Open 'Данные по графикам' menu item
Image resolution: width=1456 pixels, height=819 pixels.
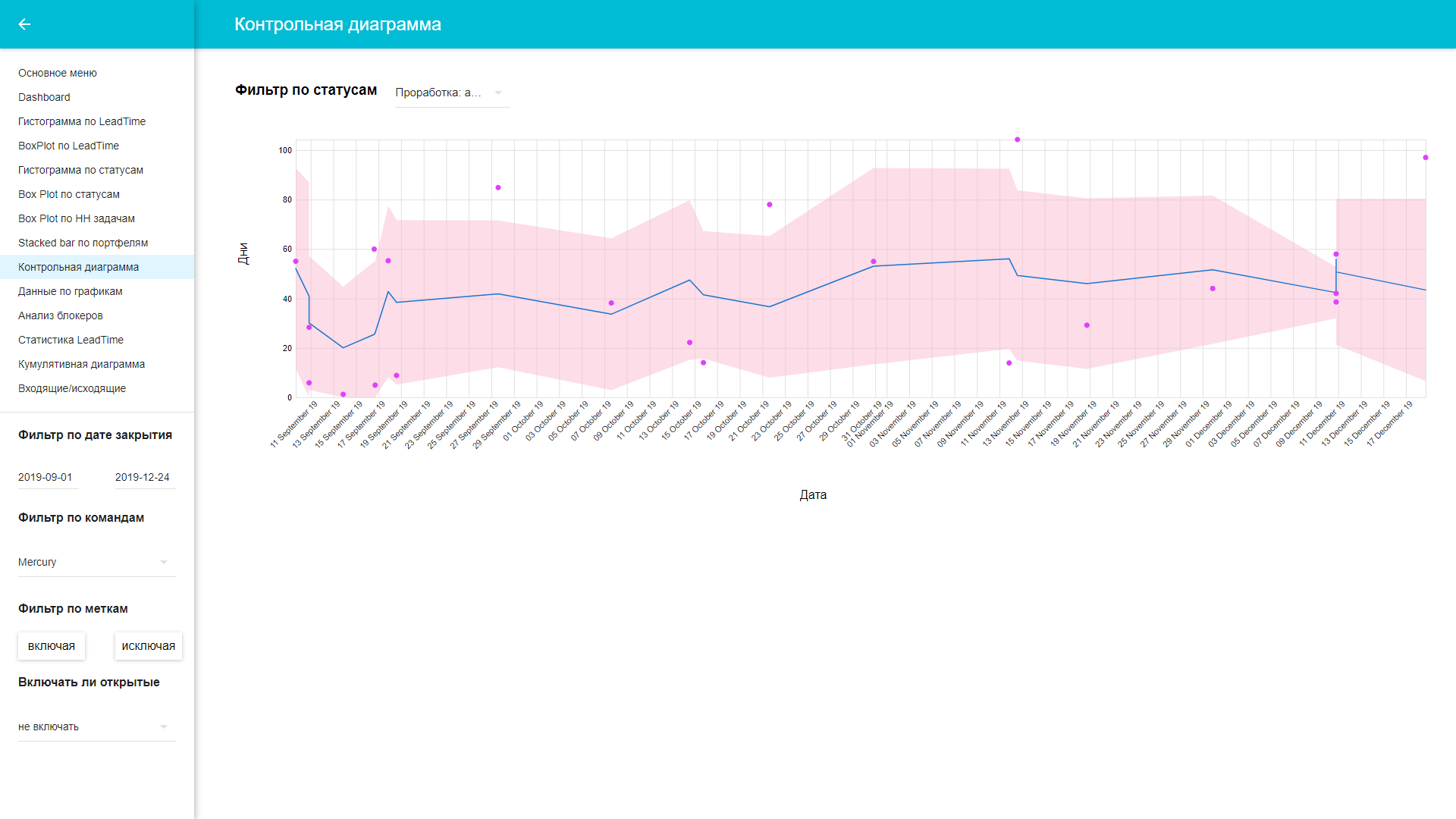(x=71, y=291)
